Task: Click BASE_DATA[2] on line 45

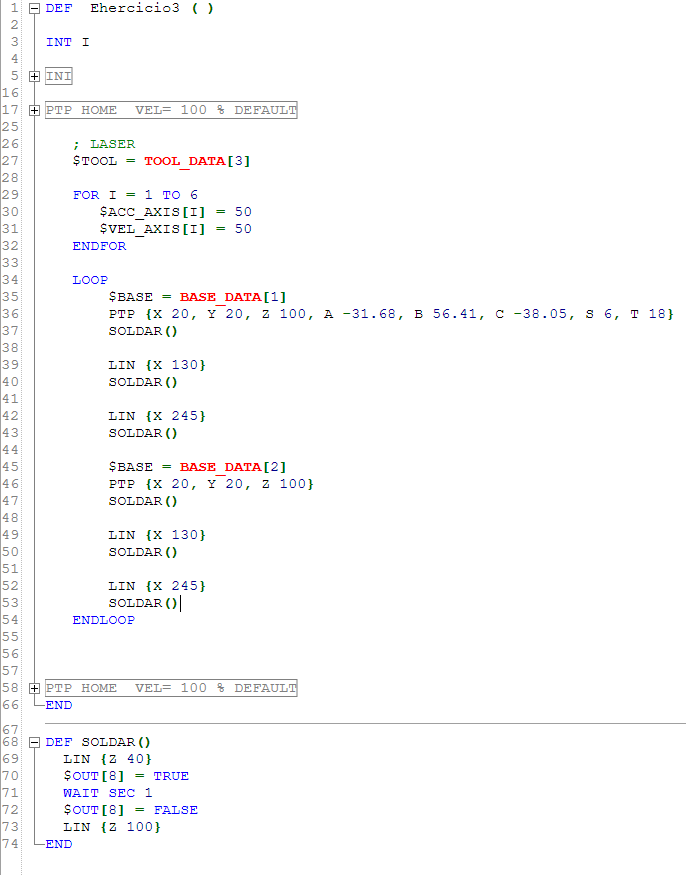Action: pos(233,467)
